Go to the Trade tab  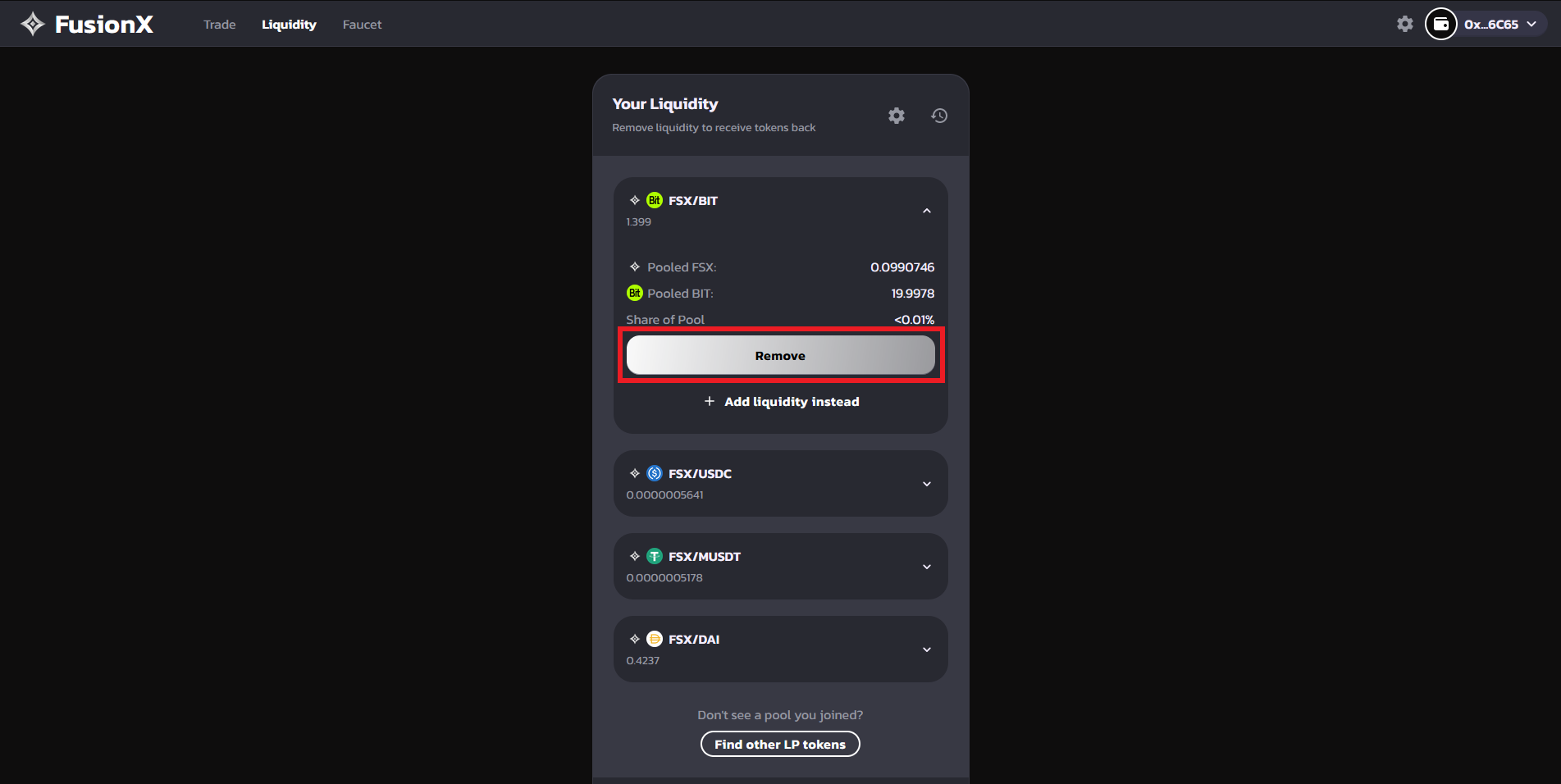pos(219,25)
